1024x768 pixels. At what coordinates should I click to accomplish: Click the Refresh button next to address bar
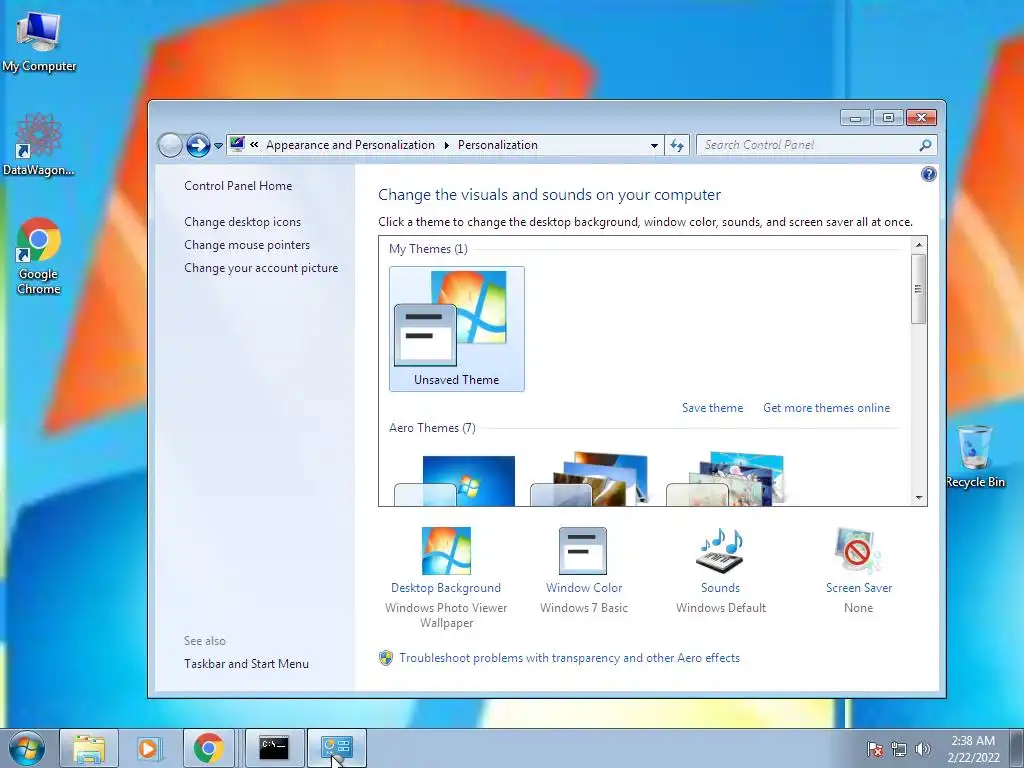677,145
